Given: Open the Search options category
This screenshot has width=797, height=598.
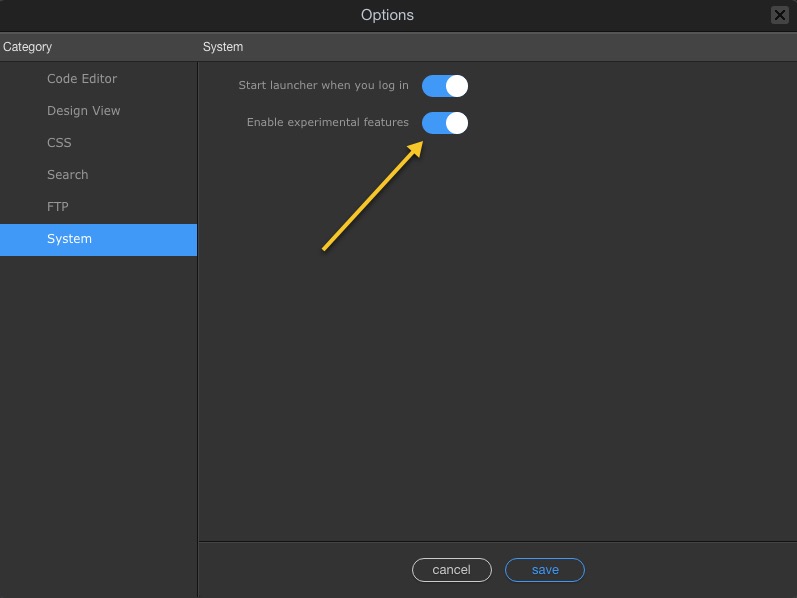Looking at the screenshot, I should (67, 175).
